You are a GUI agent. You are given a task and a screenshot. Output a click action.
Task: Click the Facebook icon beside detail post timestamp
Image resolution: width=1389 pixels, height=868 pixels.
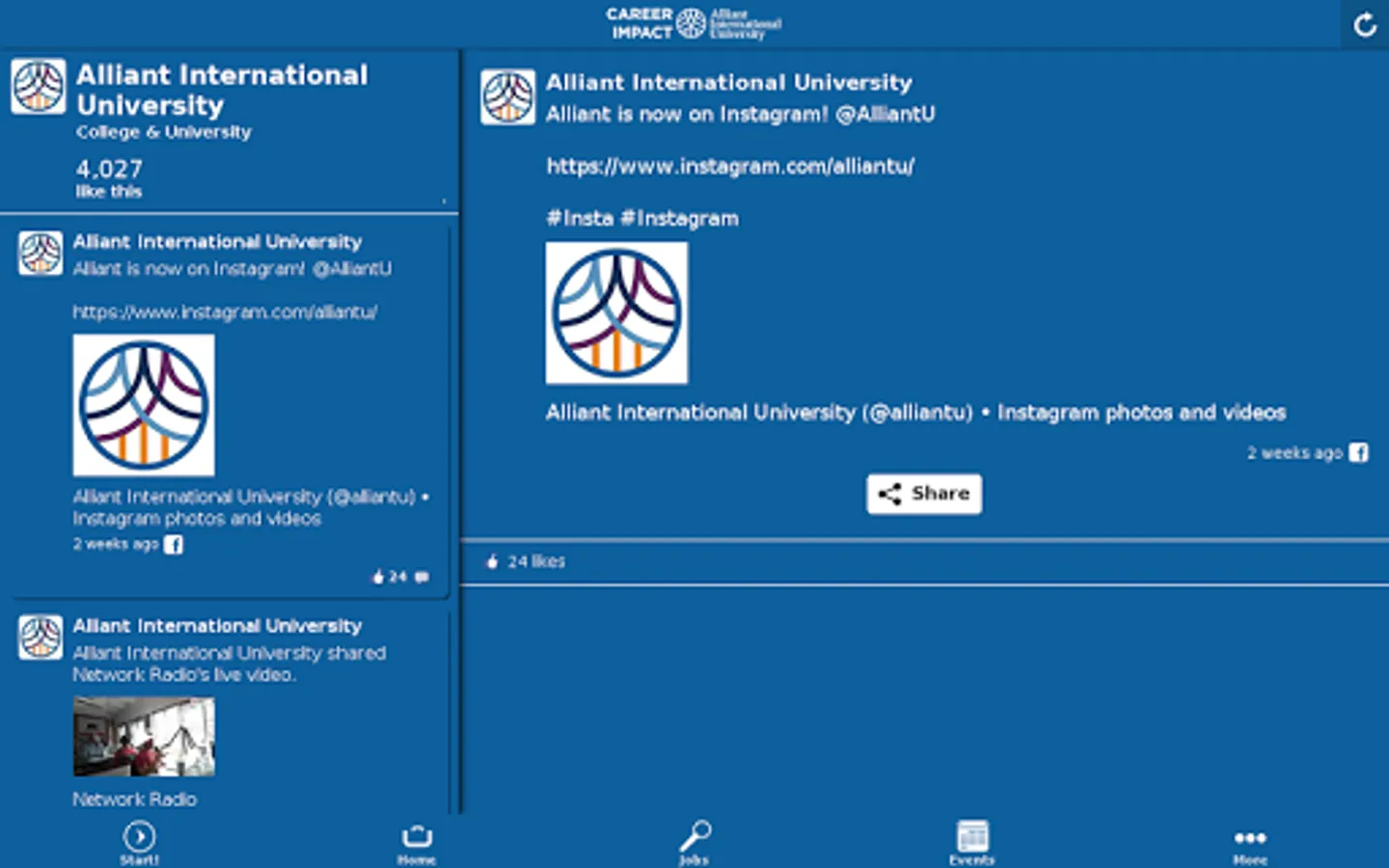pyautogui.click(x=1358, y=452)
